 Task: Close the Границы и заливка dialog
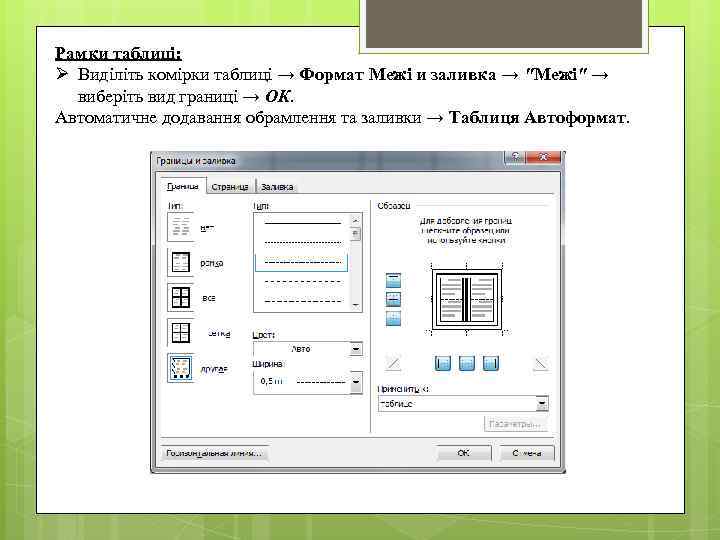click(x=543, y=157)
